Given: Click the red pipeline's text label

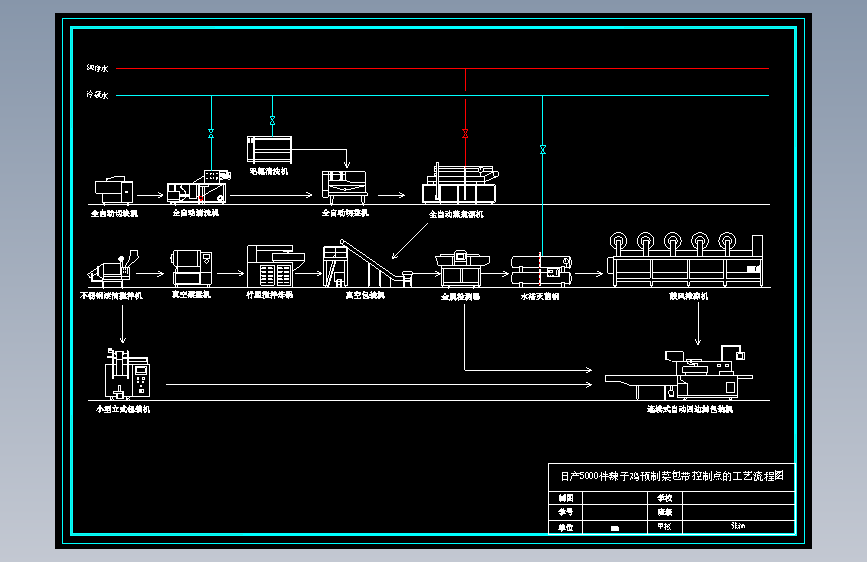Looking at the screenshot, I should pos(97,68).
